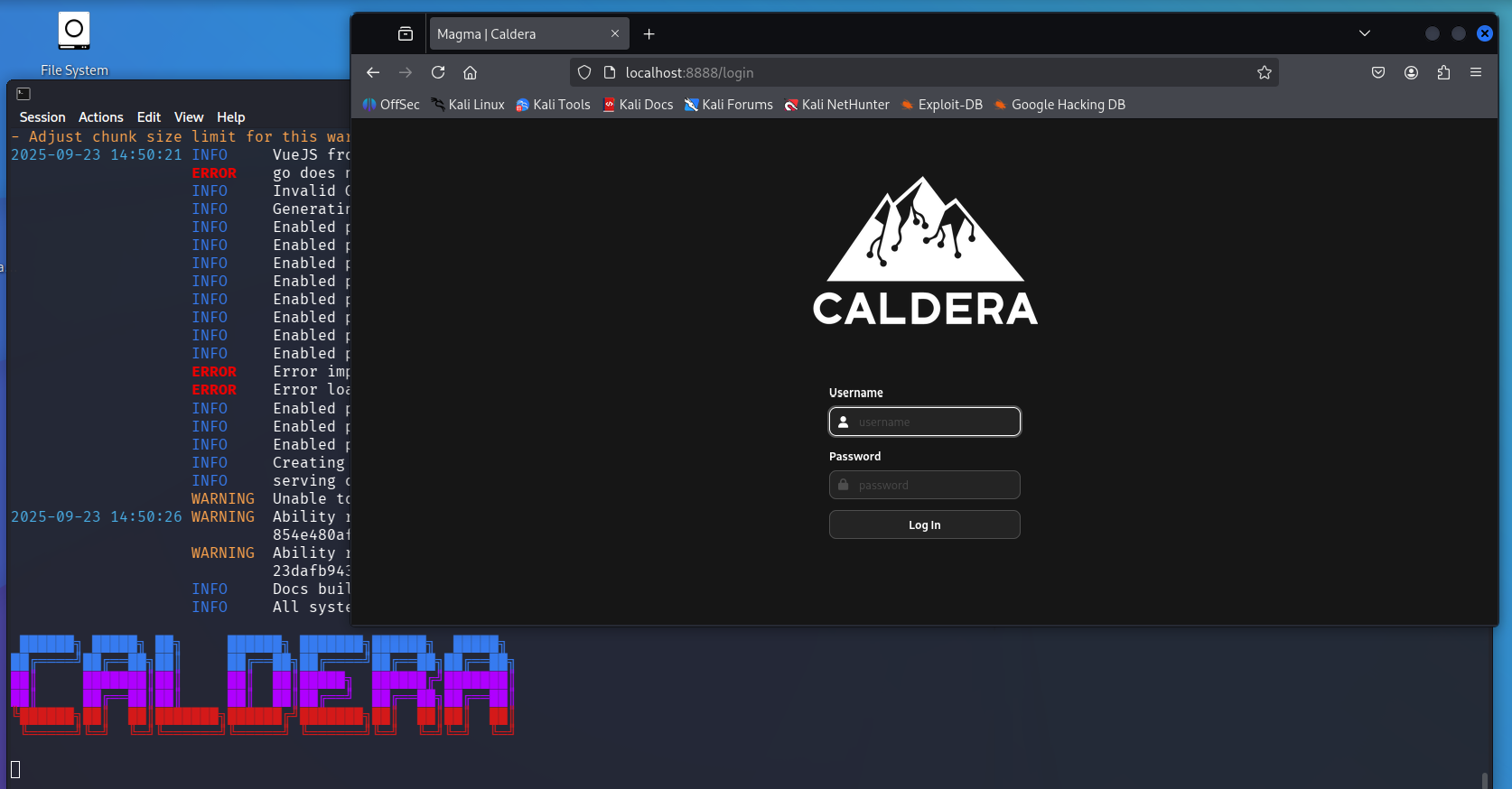Open the Pocket save icon
The width and height of the screenshot is (1512, 789).
(1377, 72)
